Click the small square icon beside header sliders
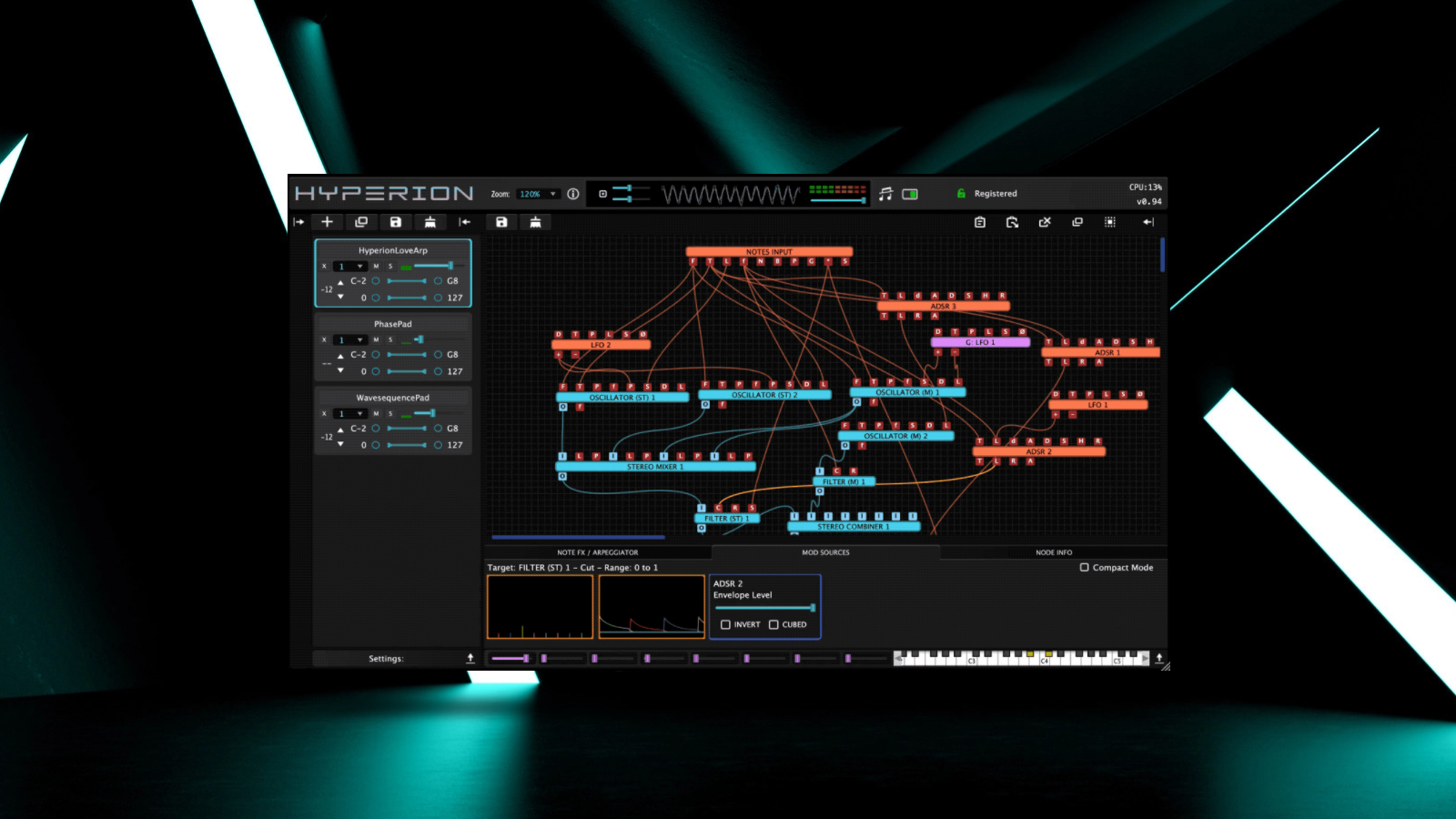This screenshot has height=819, width=1456. 602,194
